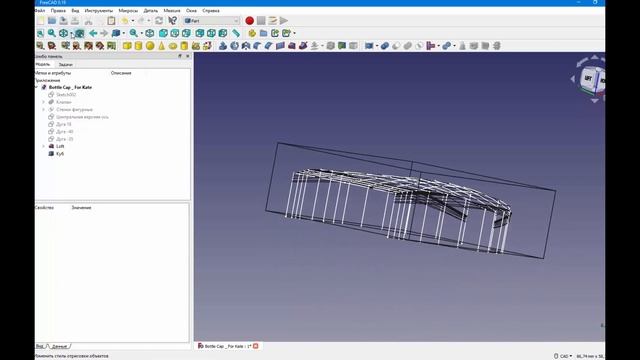Click the undo arrow icon
This screenshot has width=640, height=360.
(125, 20)
